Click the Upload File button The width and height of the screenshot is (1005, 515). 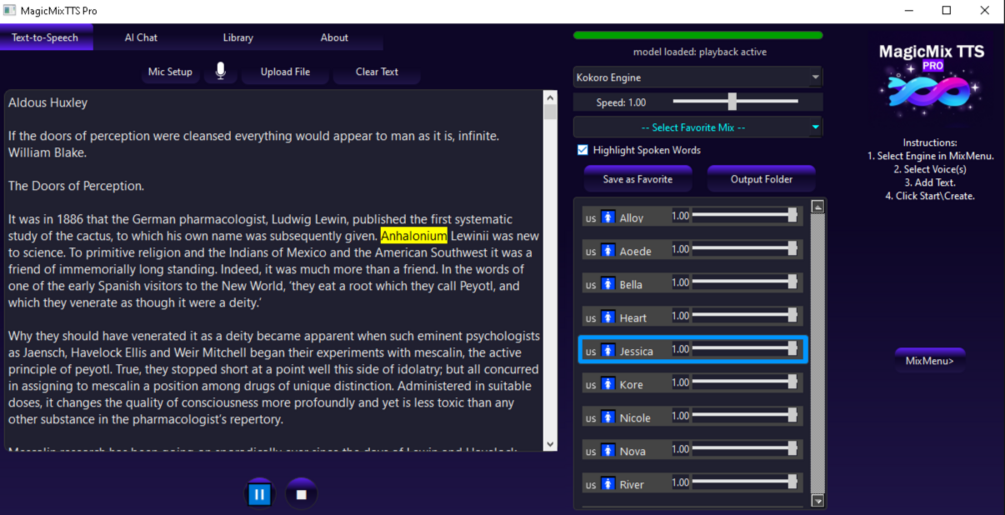[x=285, y=72]
